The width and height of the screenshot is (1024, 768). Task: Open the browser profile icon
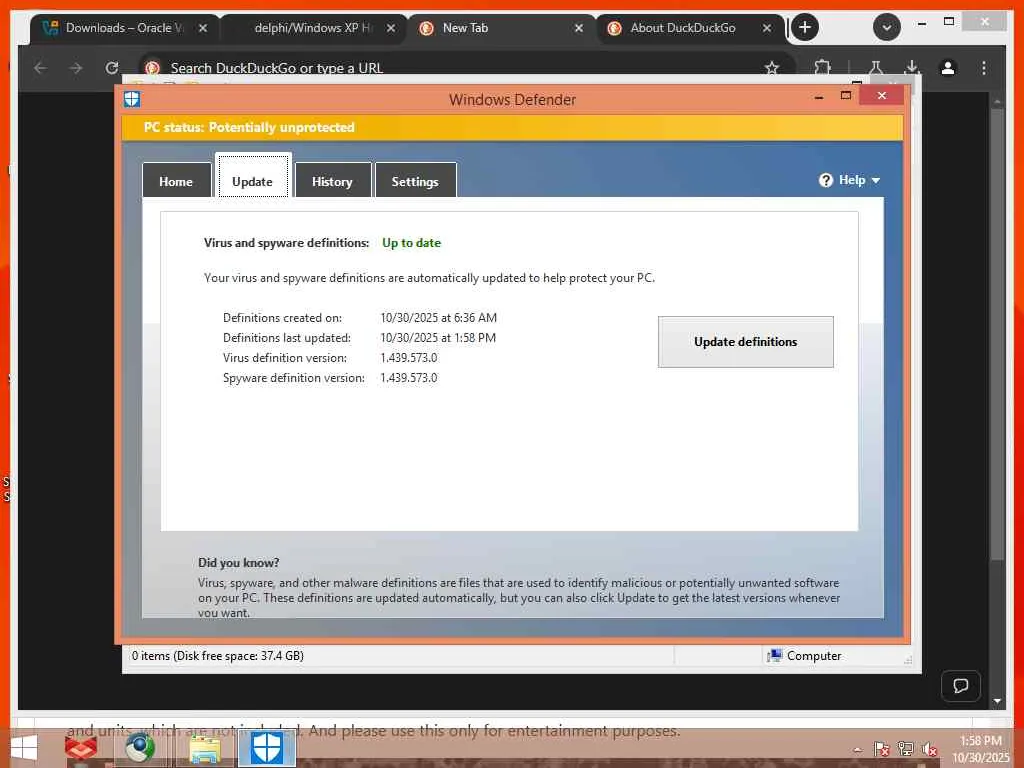click(x=948, y=68)
